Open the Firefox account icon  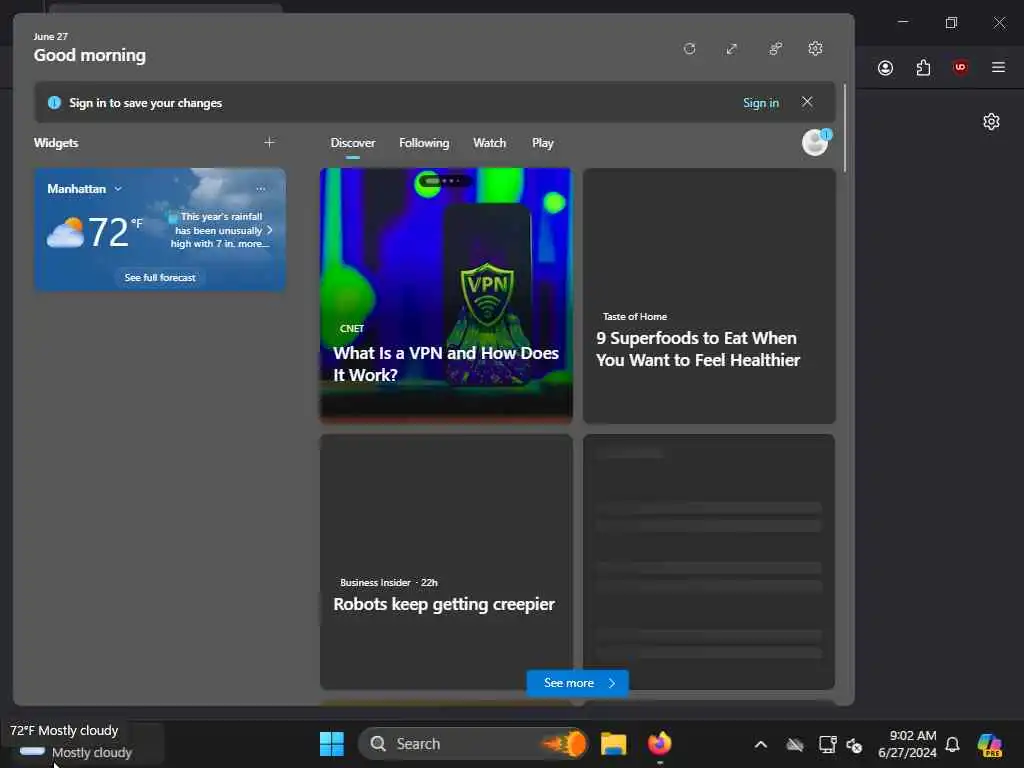coord(886,68)
